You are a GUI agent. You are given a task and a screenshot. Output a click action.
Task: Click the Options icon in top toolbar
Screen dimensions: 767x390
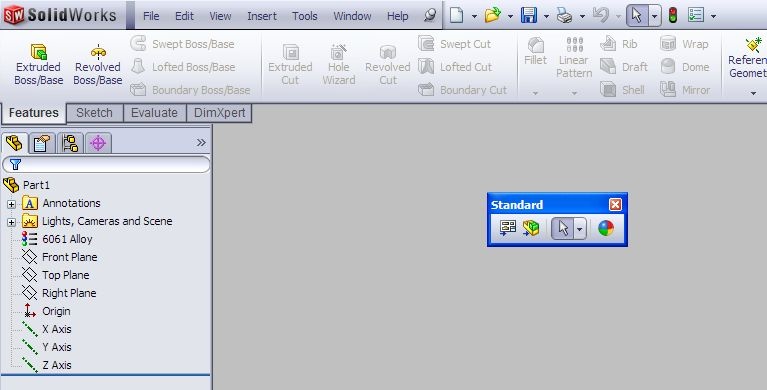[696, 16]
